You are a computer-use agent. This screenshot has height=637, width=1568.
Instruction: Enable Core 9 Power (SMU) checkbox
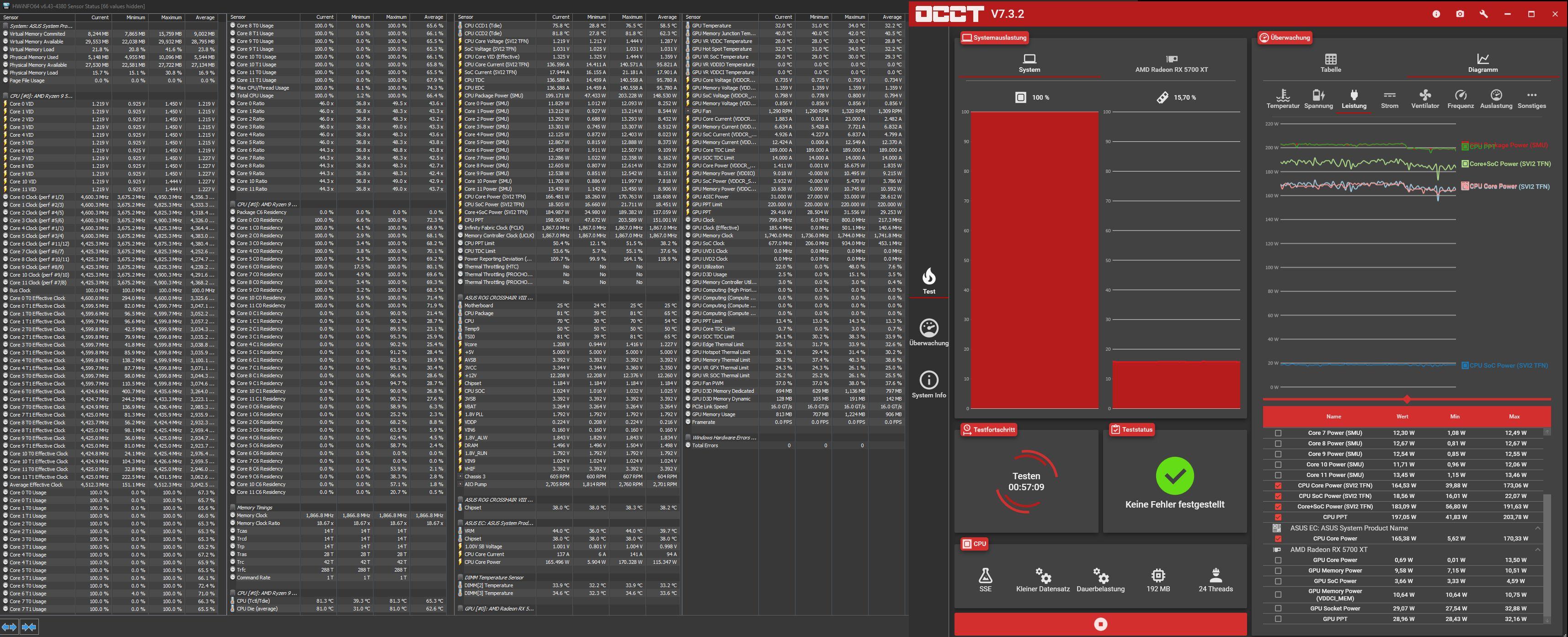click(x=1278, y=454)
